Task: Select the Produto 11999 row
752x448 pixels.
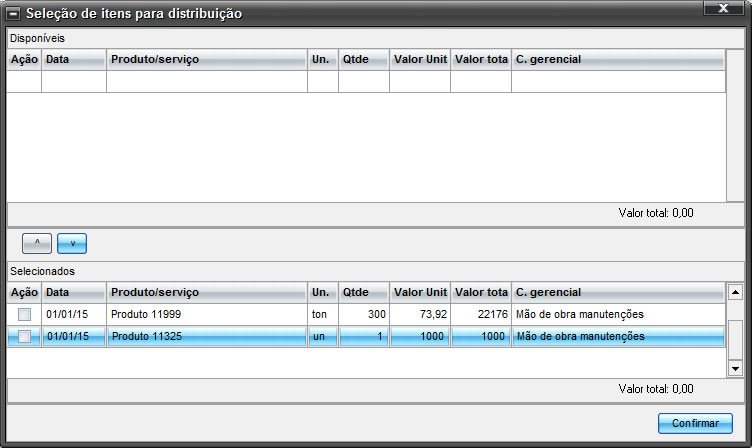Action: [x=366, y=314]
